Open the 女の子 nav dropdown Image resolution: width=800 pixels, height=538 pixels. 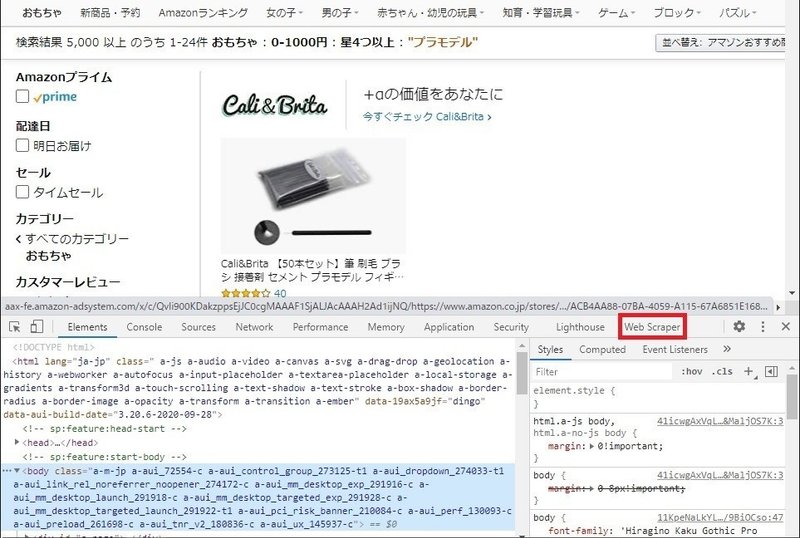(x=284, y=12)
